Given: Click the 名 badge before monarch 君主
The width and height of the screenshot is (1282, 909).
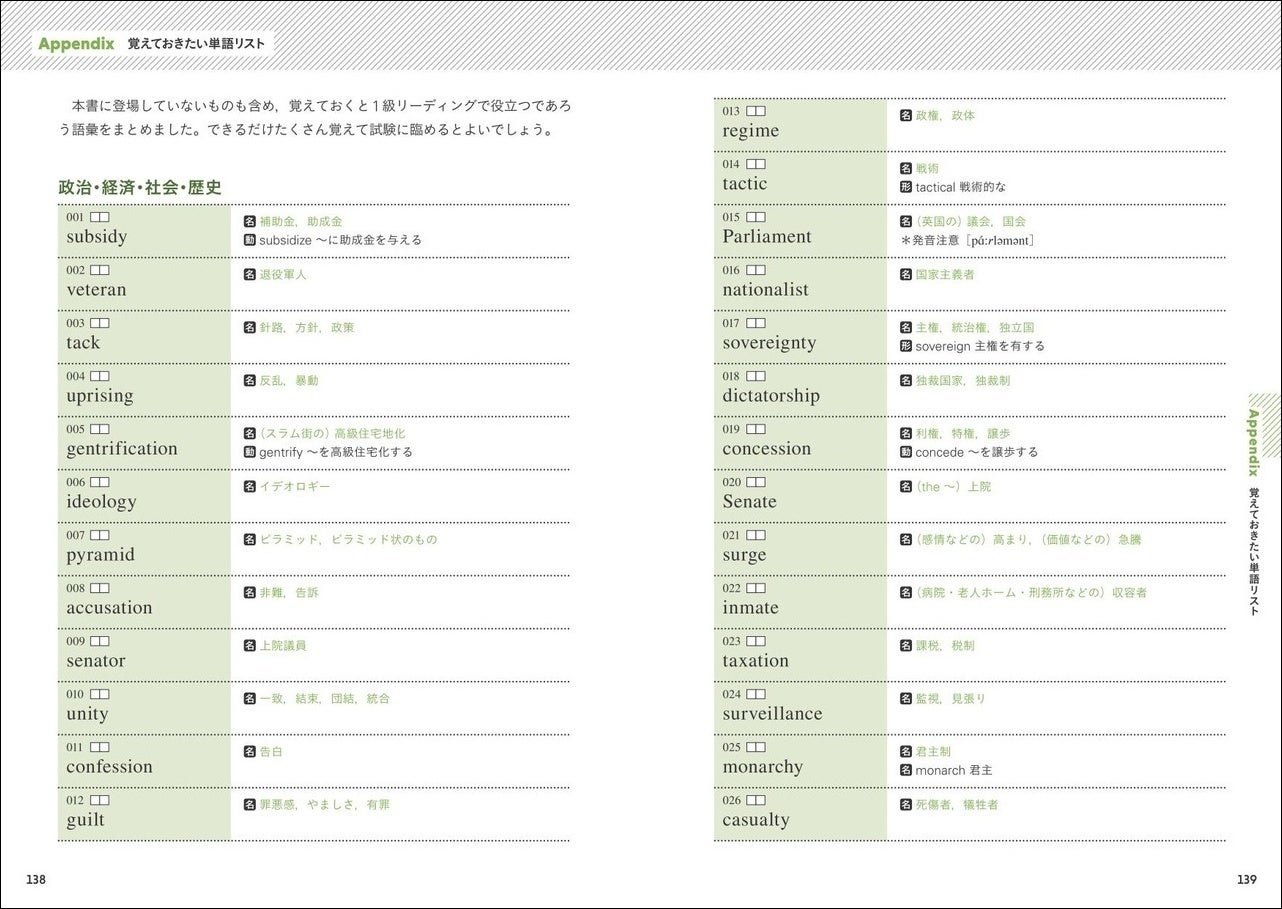Looking at the screenshot, I should click(x=906, y=770).
